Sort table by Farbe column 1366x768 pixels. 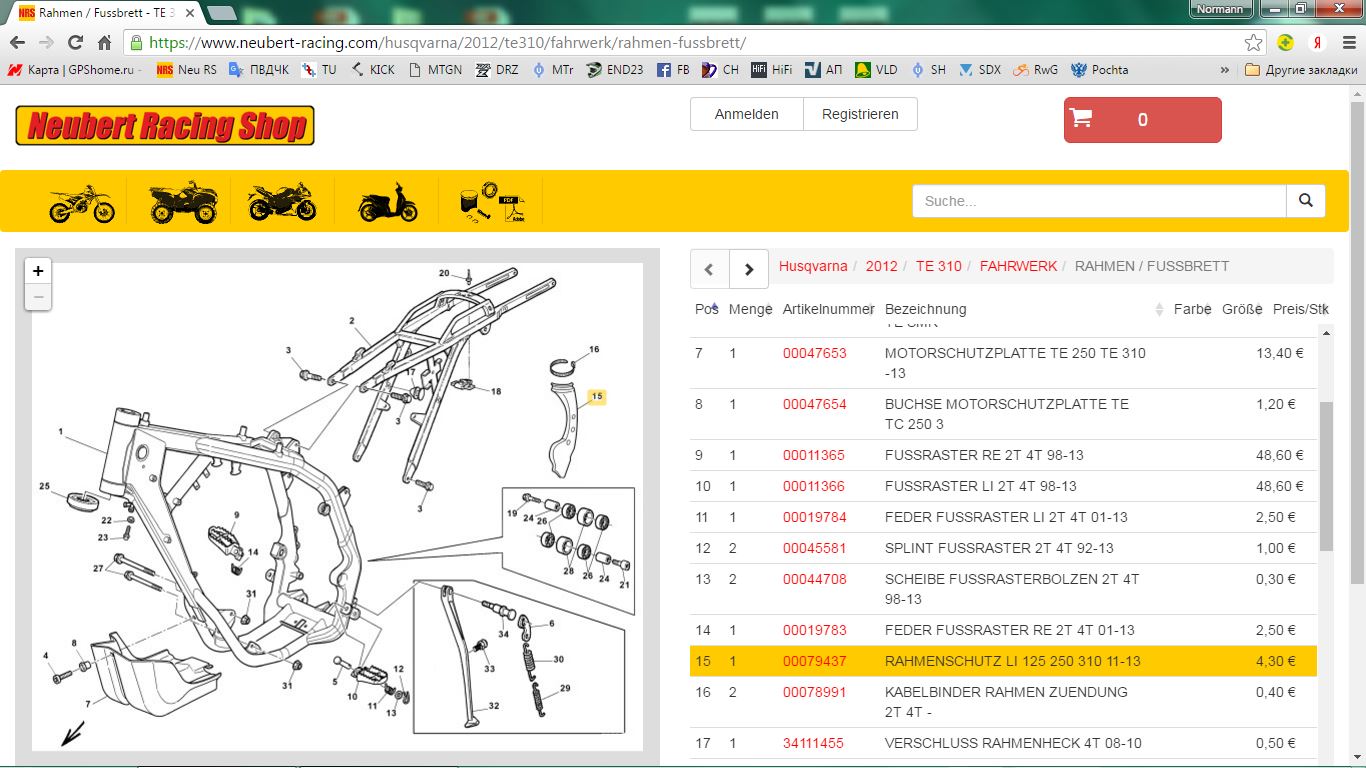(1193, 309)
